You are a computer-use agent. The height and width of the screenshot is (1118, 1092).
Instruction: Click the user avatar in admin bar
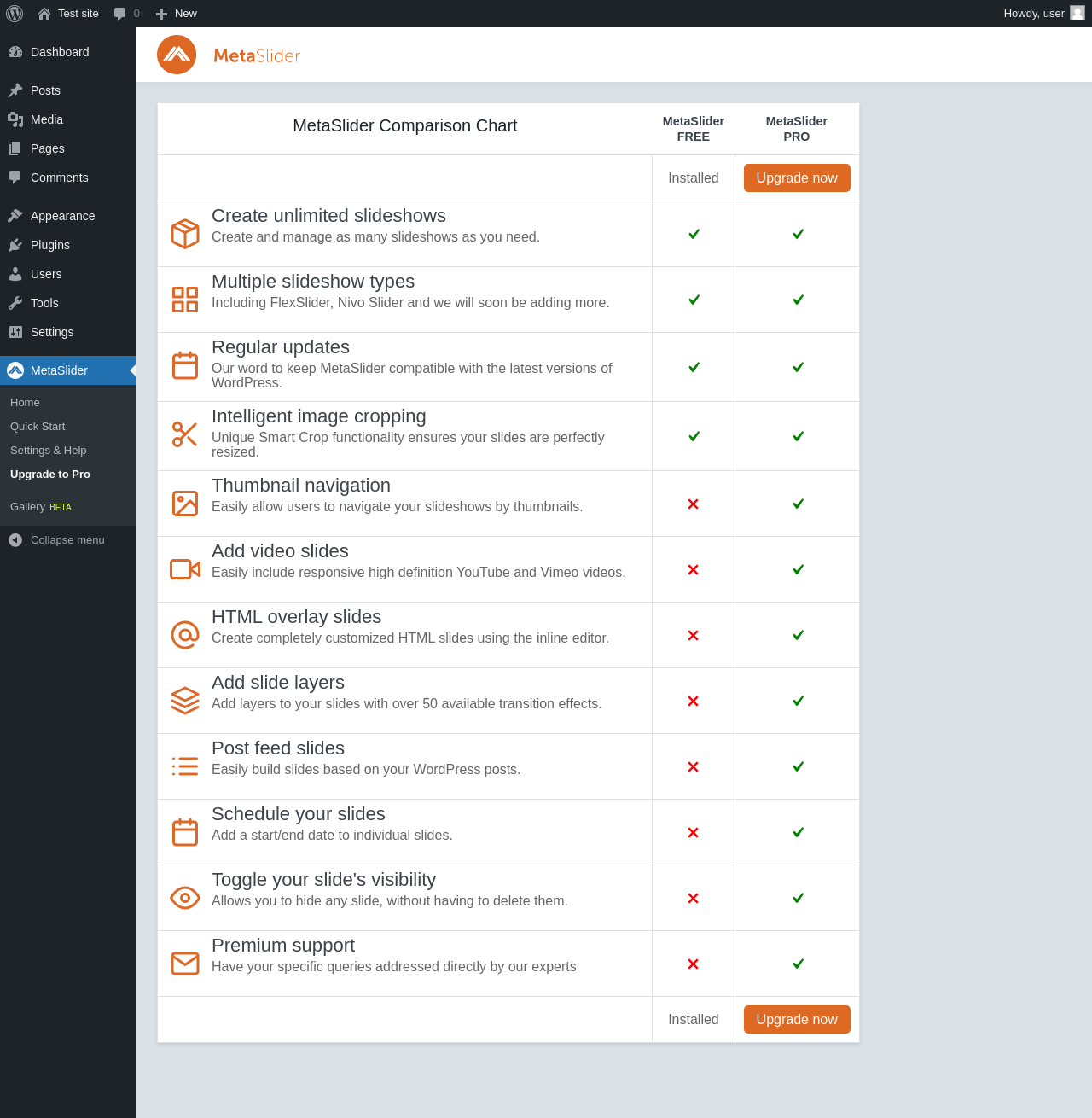(x=1077, y=13)
